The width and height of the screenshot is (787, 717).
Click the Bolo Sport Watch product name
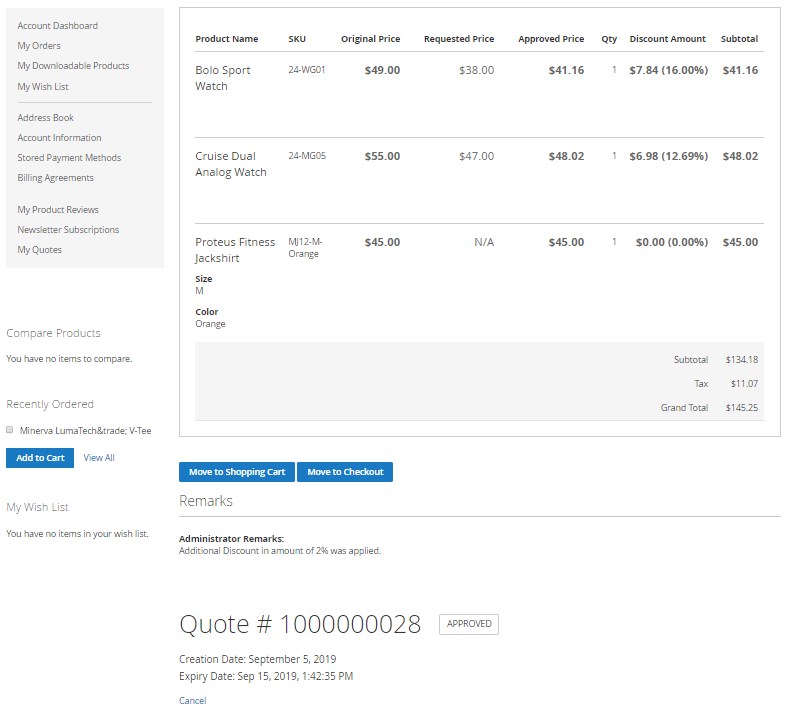223,78
